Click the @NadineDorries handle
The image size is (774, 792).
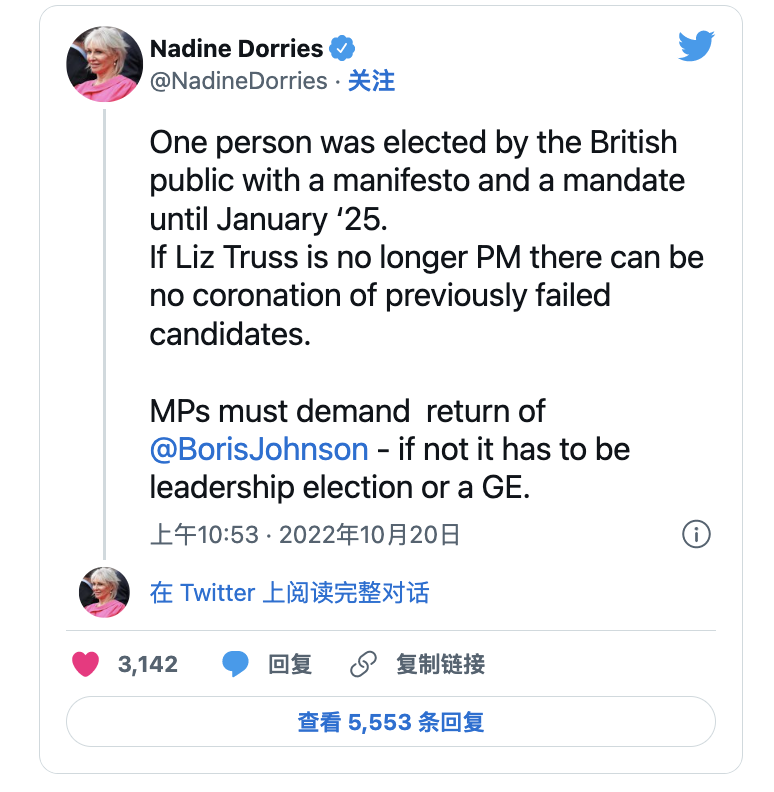(238, 81)
